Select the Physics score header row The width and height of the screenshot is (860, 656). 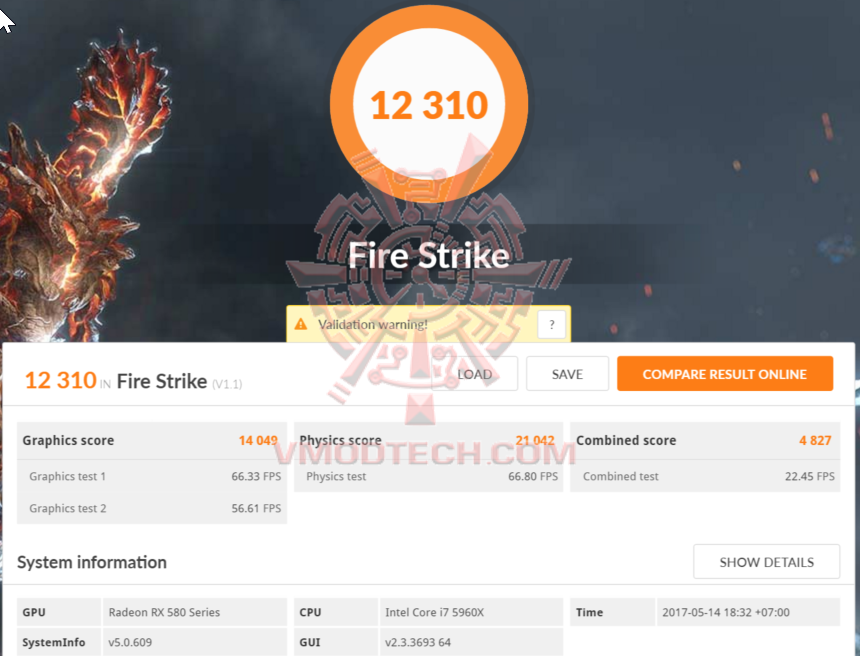[x=428, y=440]
